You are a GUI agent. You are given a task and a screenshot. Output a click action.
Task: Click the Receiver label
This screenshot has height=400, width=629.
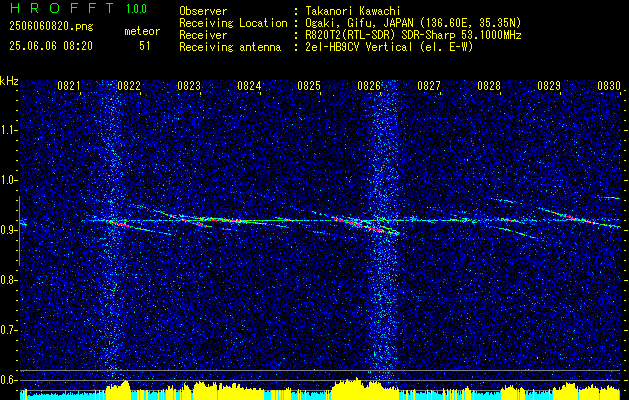(x=203, y=35)
